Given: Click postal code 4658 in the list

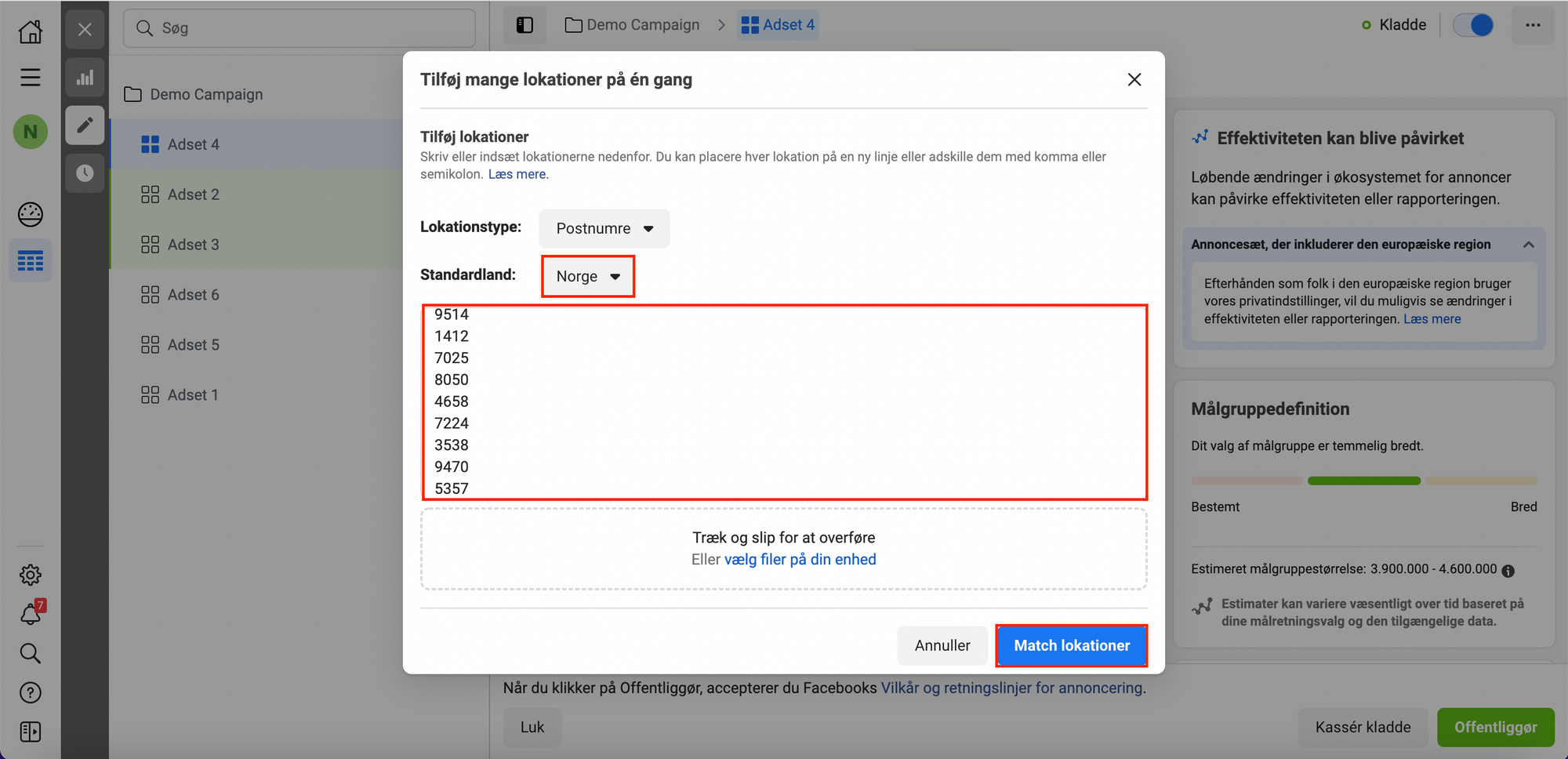Looking at the screenshot, I should pyautogui.click(x=452, y=401).
